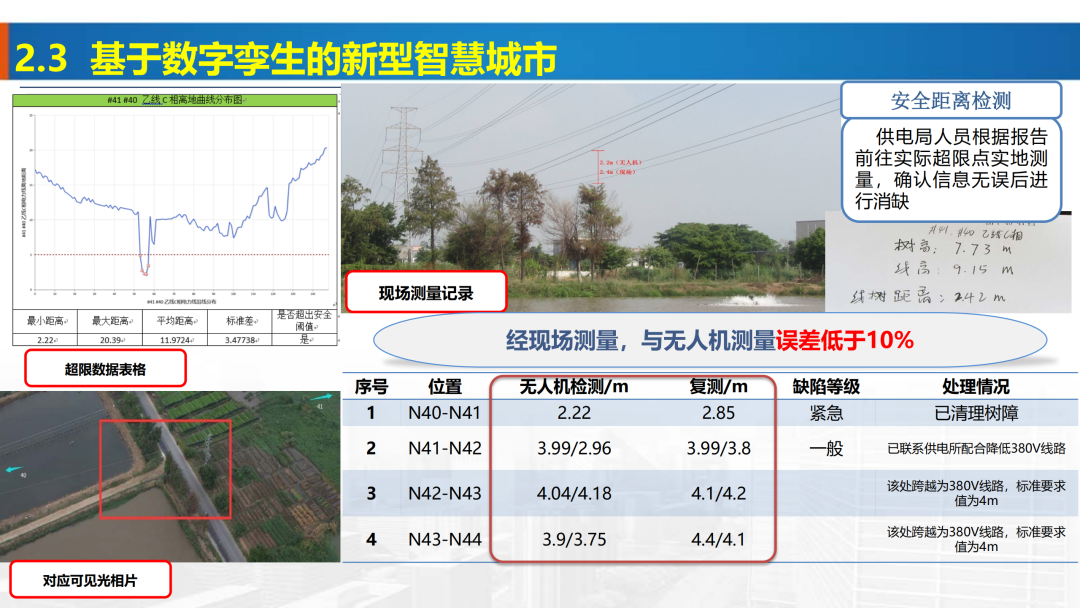Click the '3.99/2.96' drone detection cell

(x=574, y=448)
